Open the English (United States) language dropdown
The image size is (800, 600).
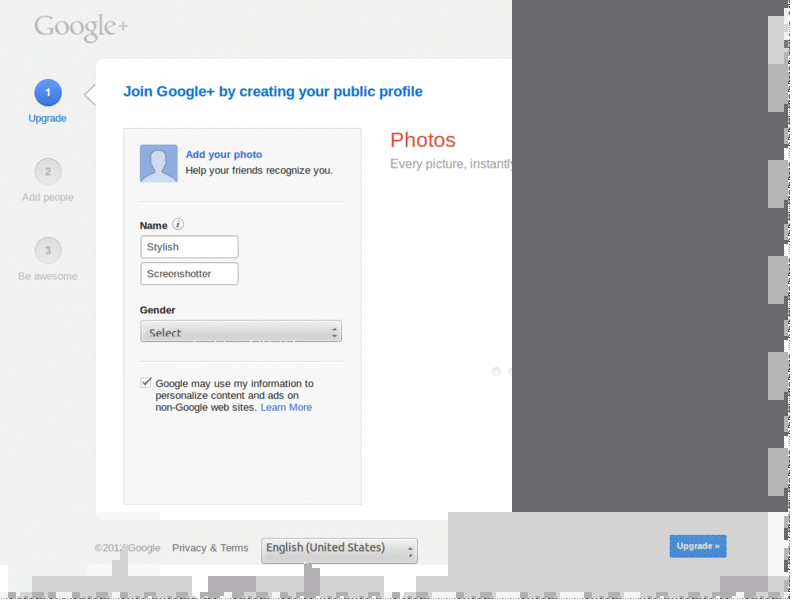339,551
